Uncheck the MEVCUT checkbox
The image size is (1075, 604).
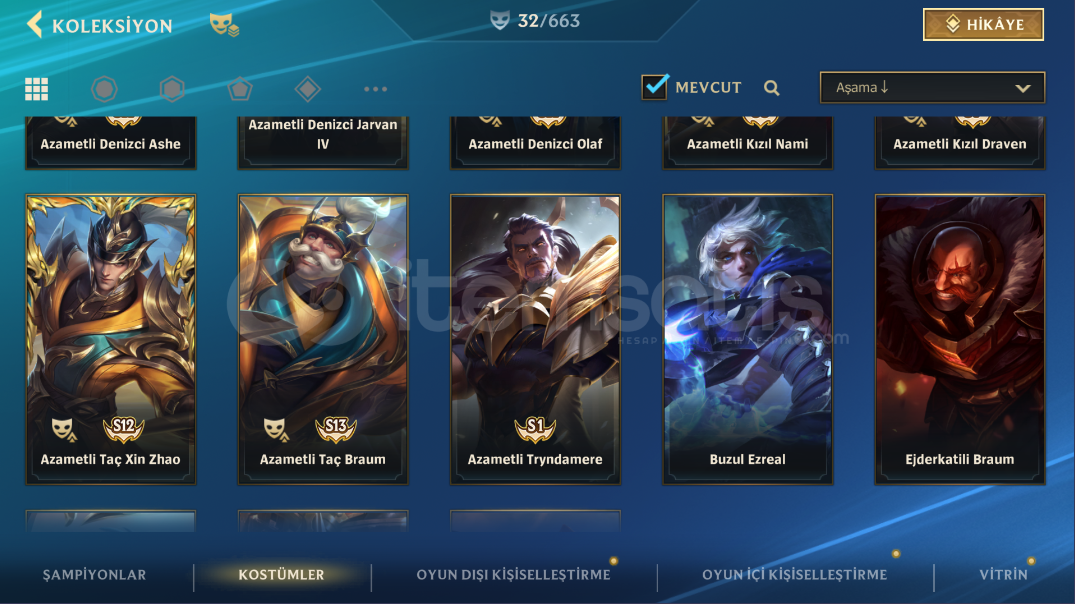(654, 87)
